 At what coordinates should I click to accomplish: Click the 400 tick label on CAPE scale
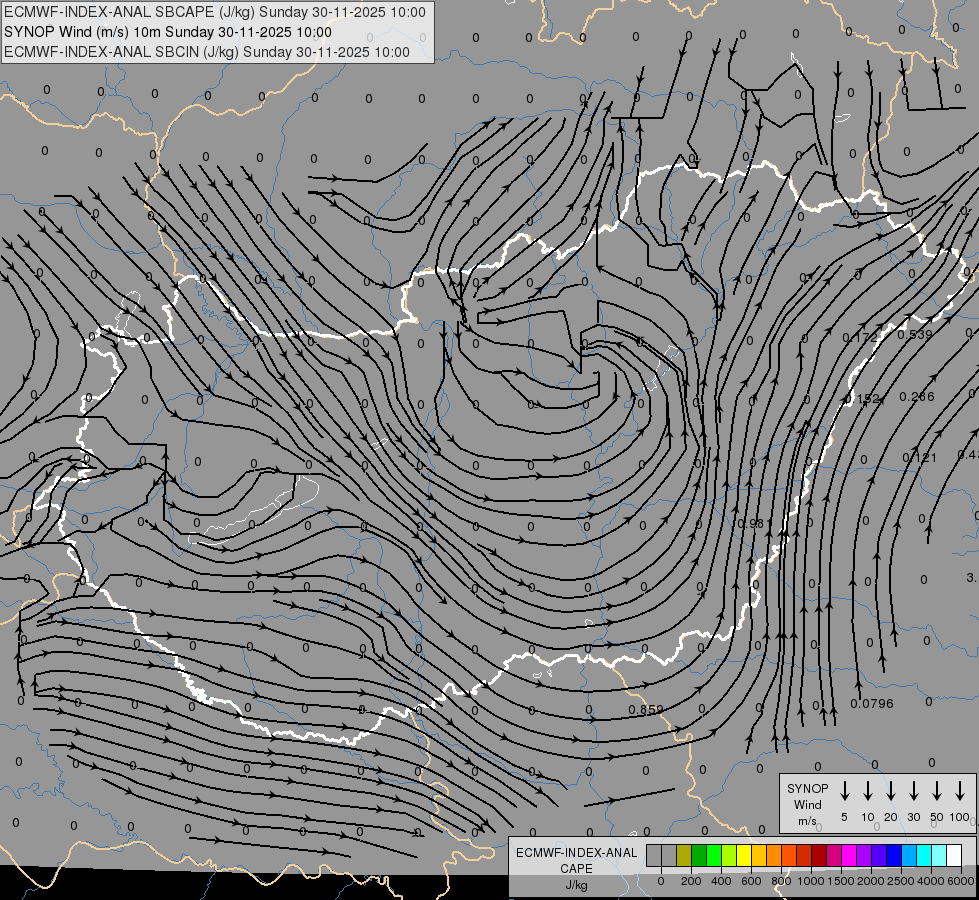721,881
